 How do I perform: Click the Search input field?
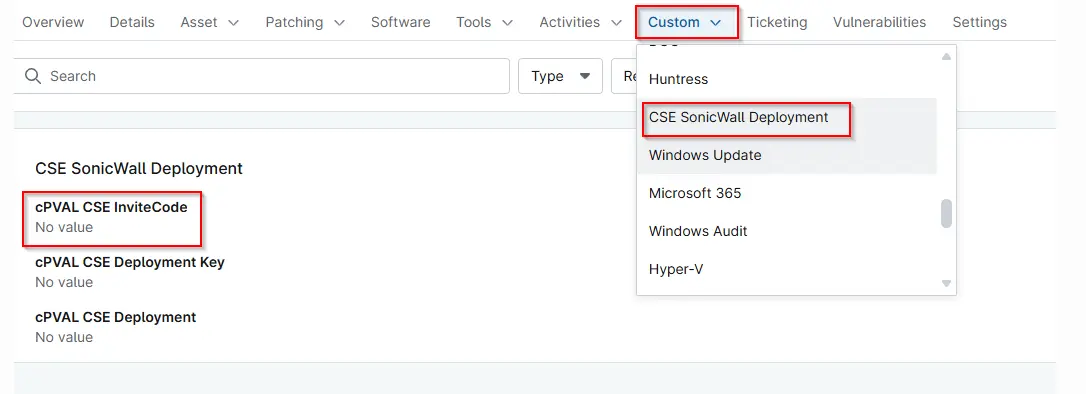pos(262,76)
